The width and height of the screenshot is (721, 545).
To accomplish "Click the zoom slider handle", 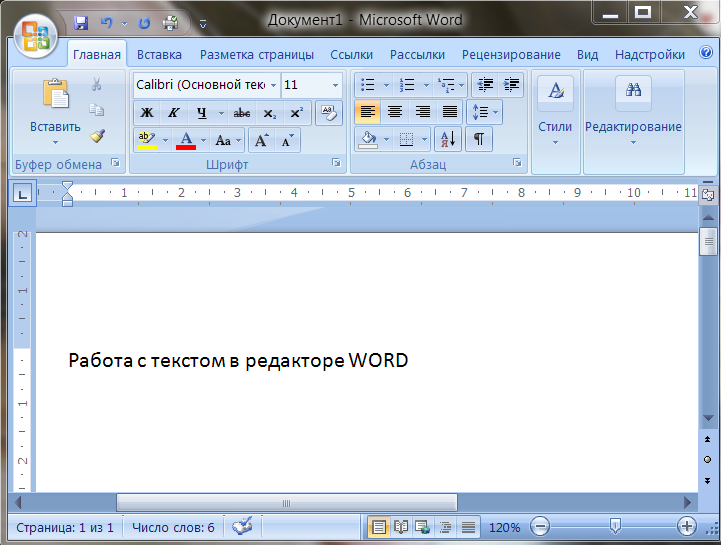I will (615, 525).
